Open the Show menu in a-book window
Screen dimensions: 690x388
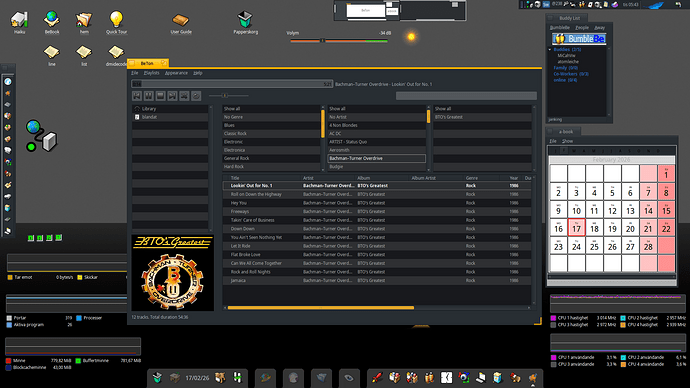click(567, 141)
